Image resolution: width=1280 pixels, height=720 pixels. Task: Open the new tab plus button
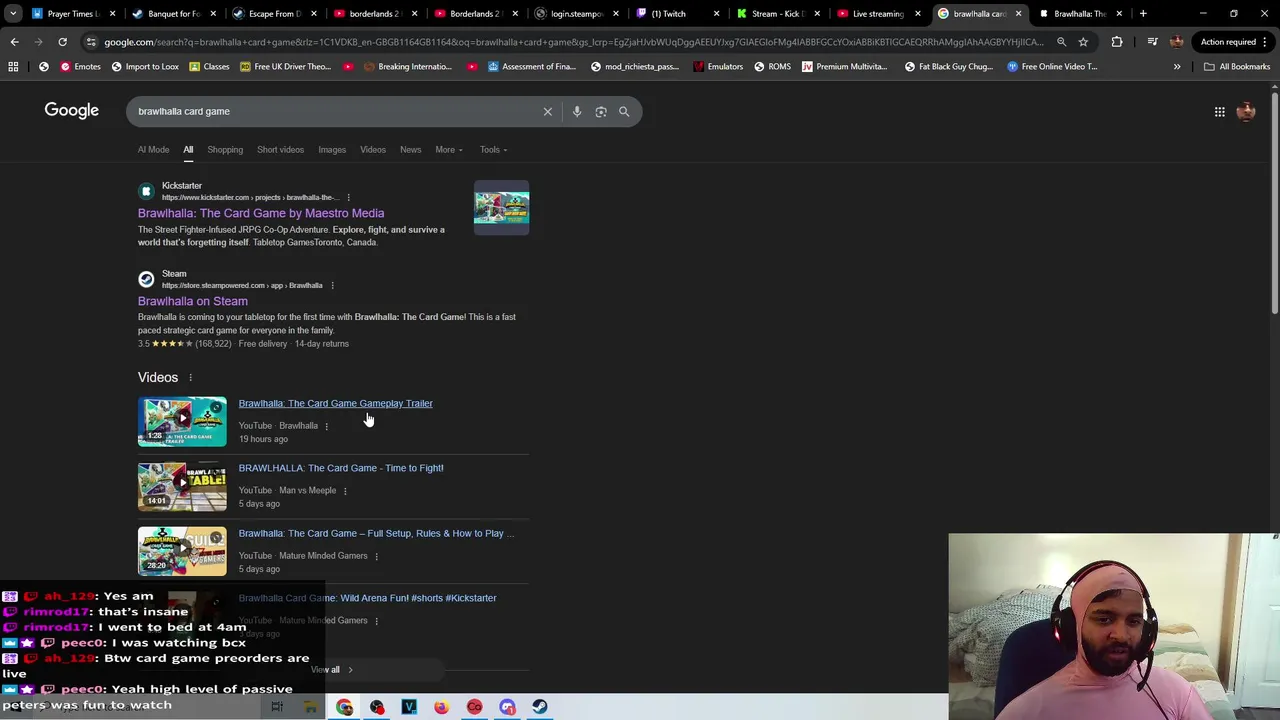point(1143,14)
